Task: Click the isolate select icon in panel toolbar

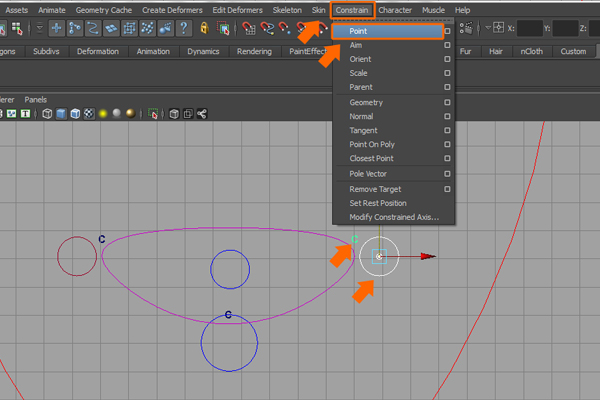Action: pyautogui.click(x=153, y=114)
